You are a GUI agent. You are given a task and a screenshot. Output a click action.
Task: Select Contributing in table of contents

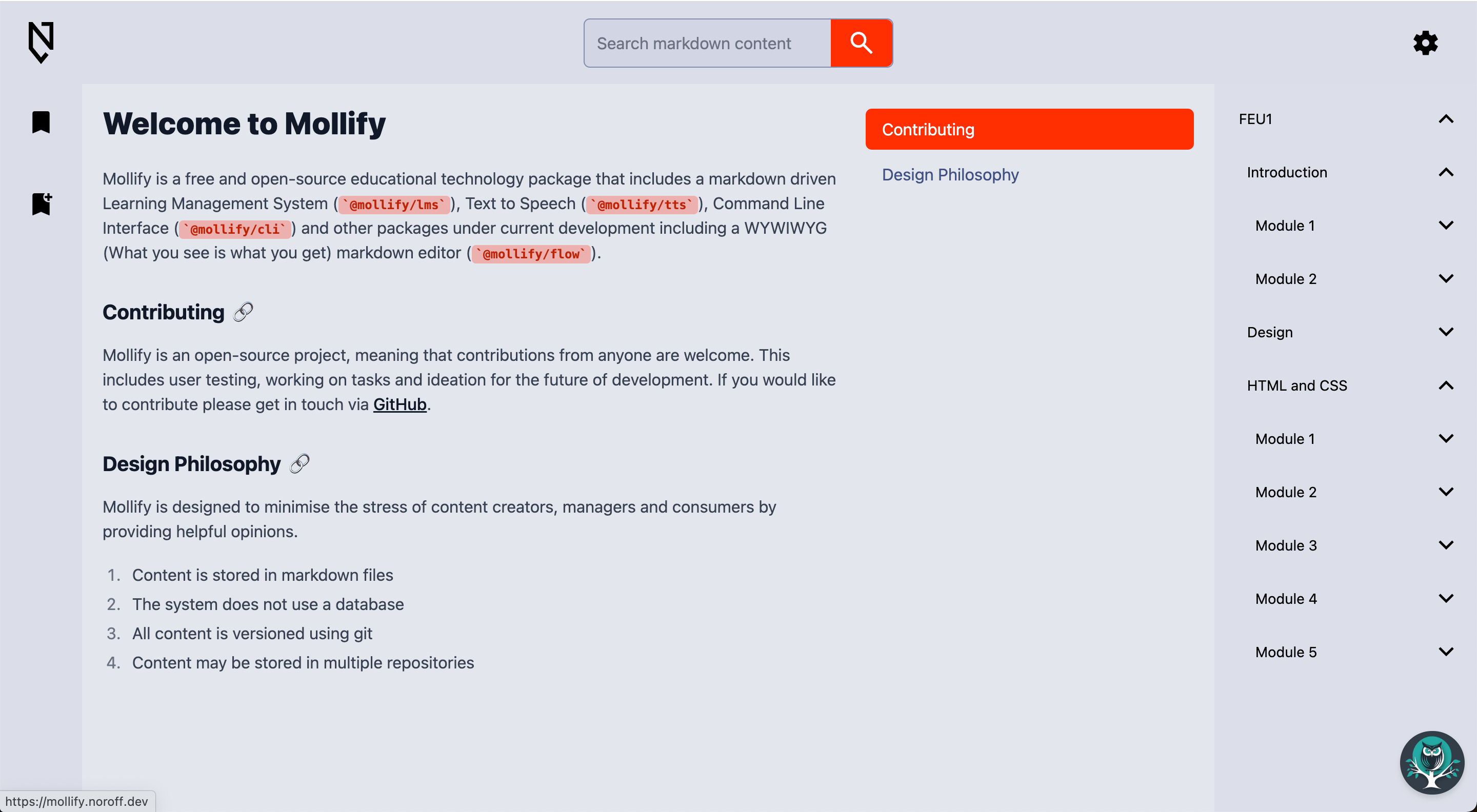coord(1029,130)
